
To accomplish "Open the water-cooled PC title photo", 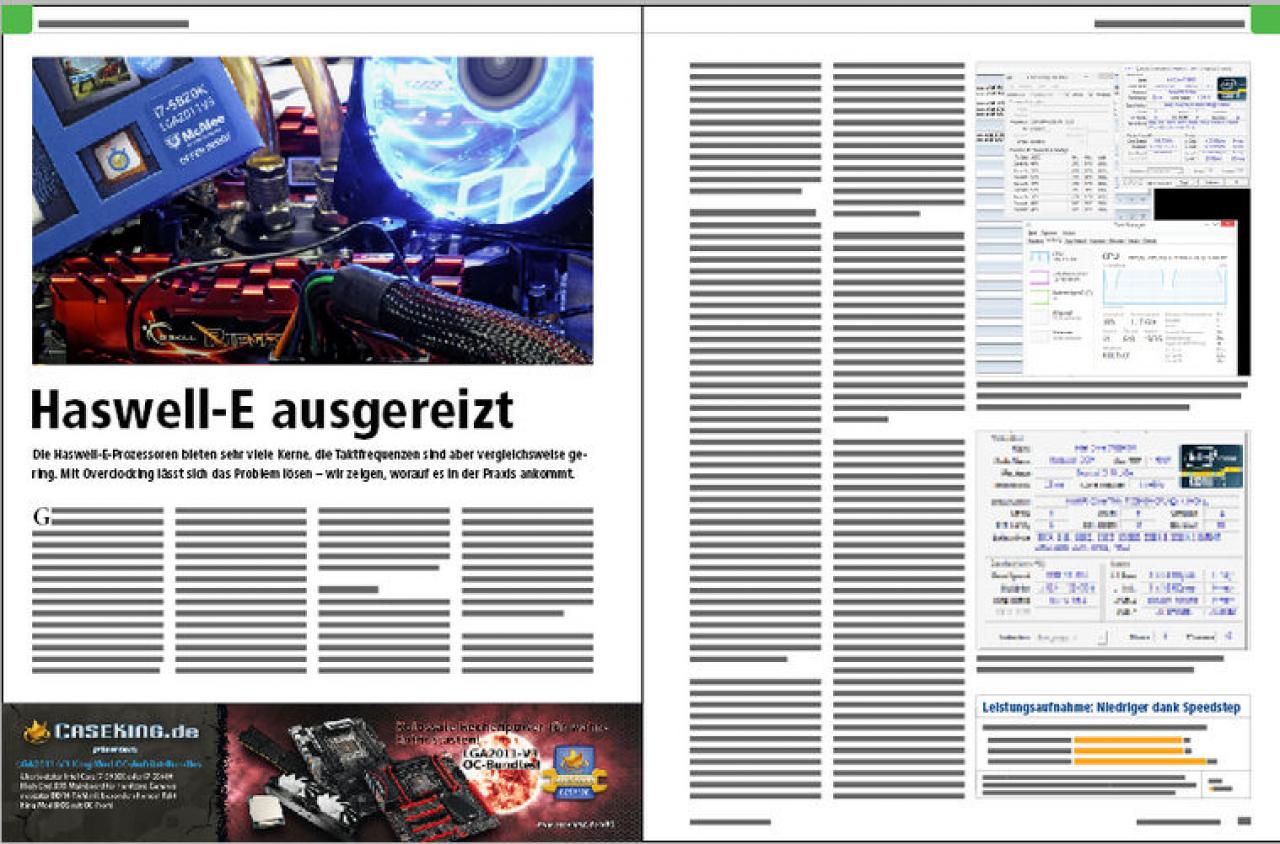I will tap(312, 210).
